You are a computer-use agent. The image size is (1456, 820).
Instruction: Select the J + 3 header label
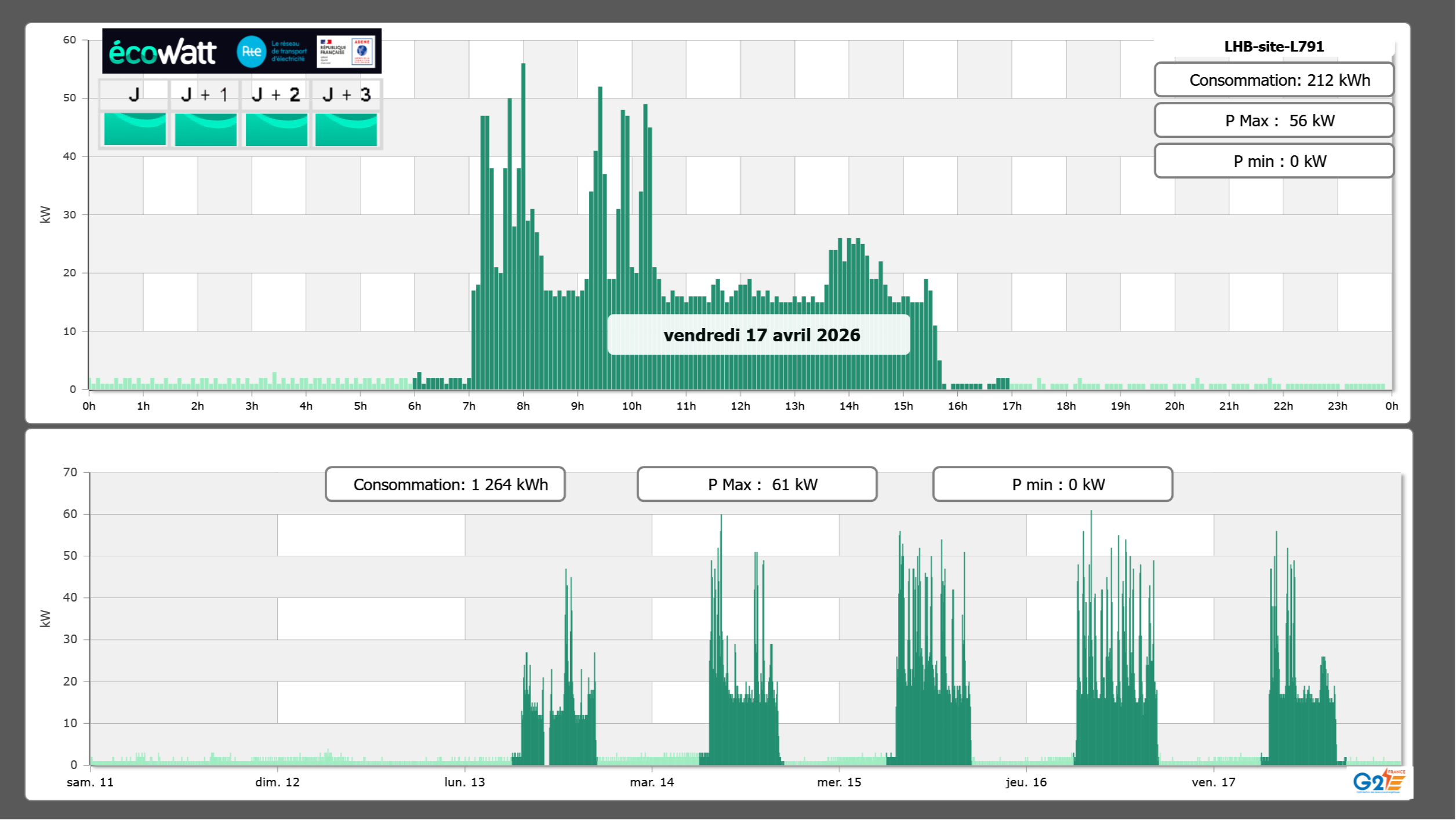click(x=346, y=94)
